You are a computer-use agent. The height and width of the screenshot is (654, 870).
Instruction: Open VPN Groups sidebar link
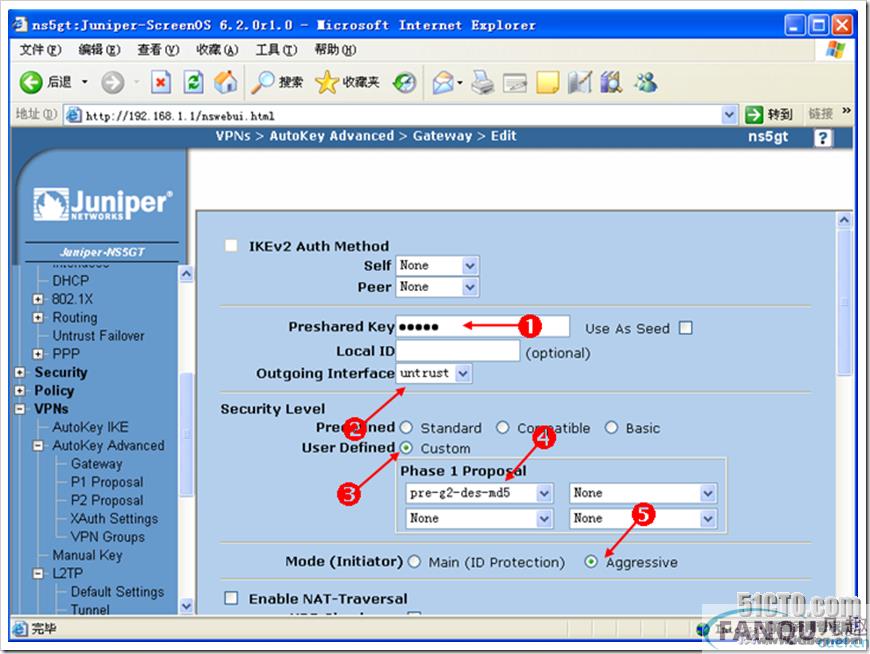point(108,537)
